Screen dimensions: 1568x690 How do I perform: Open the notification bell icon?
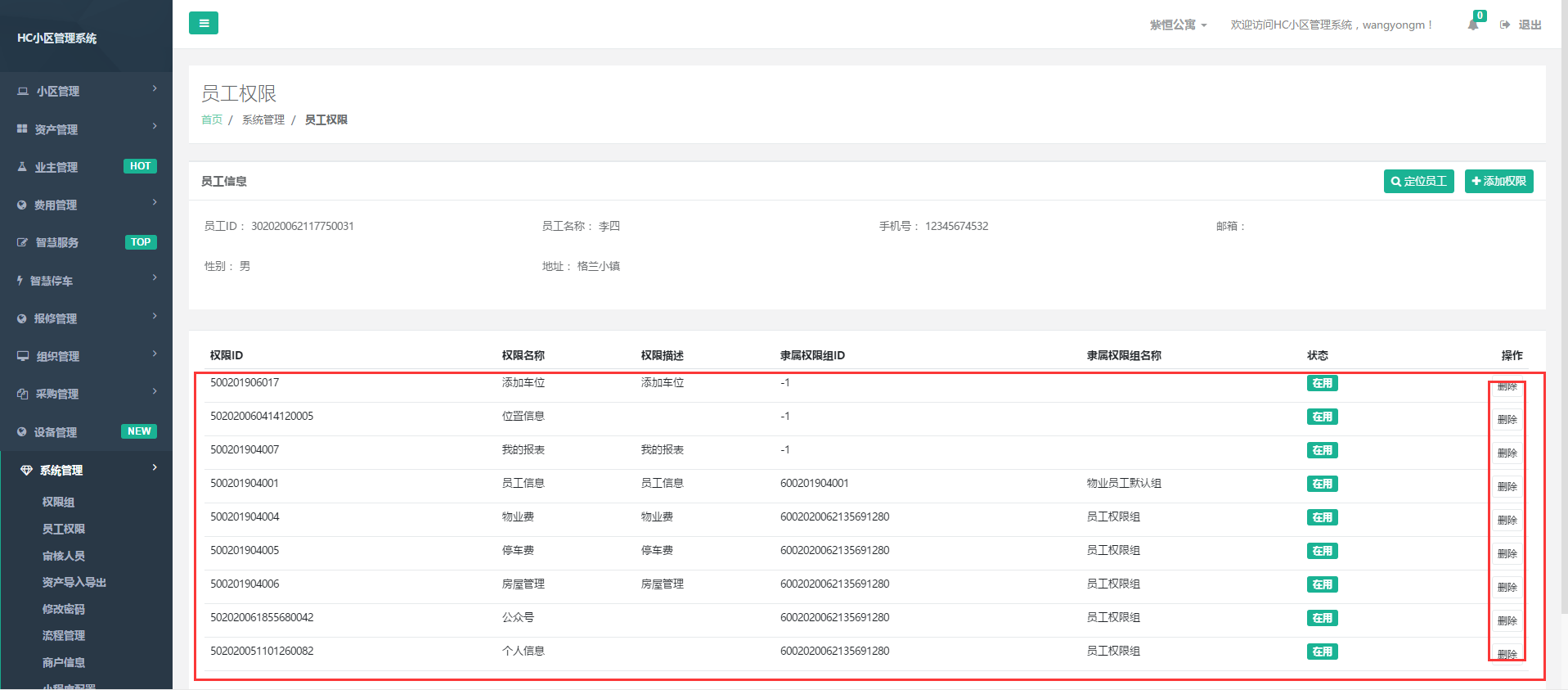coord(1473,25)
